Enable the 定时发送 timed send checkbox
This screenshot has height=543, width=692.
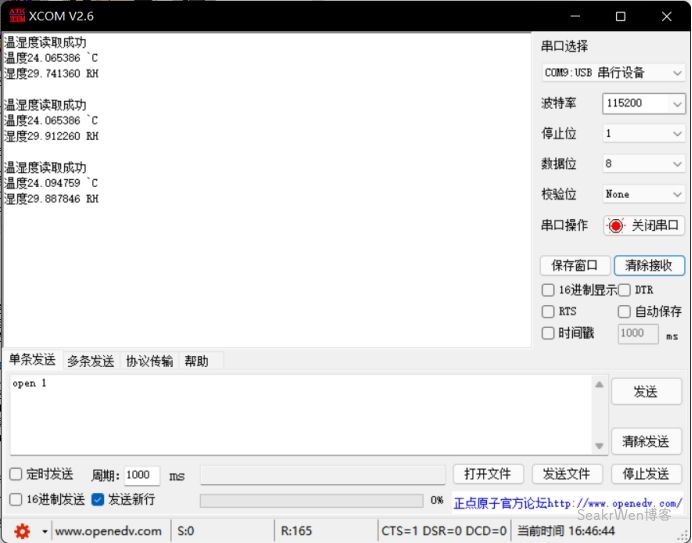[x=16, y=475]
